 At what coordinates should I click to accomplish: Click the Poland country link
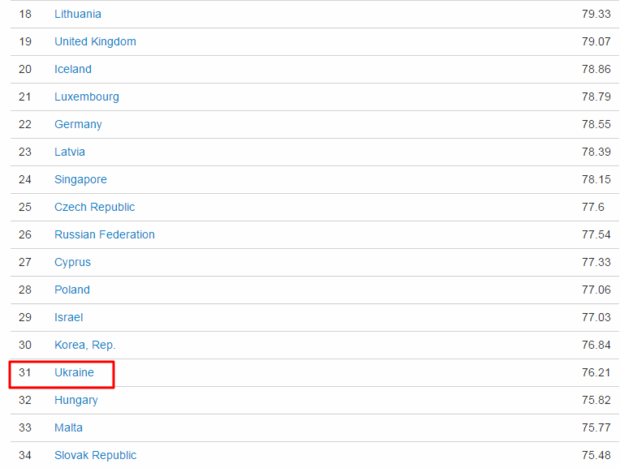point(72,290)
